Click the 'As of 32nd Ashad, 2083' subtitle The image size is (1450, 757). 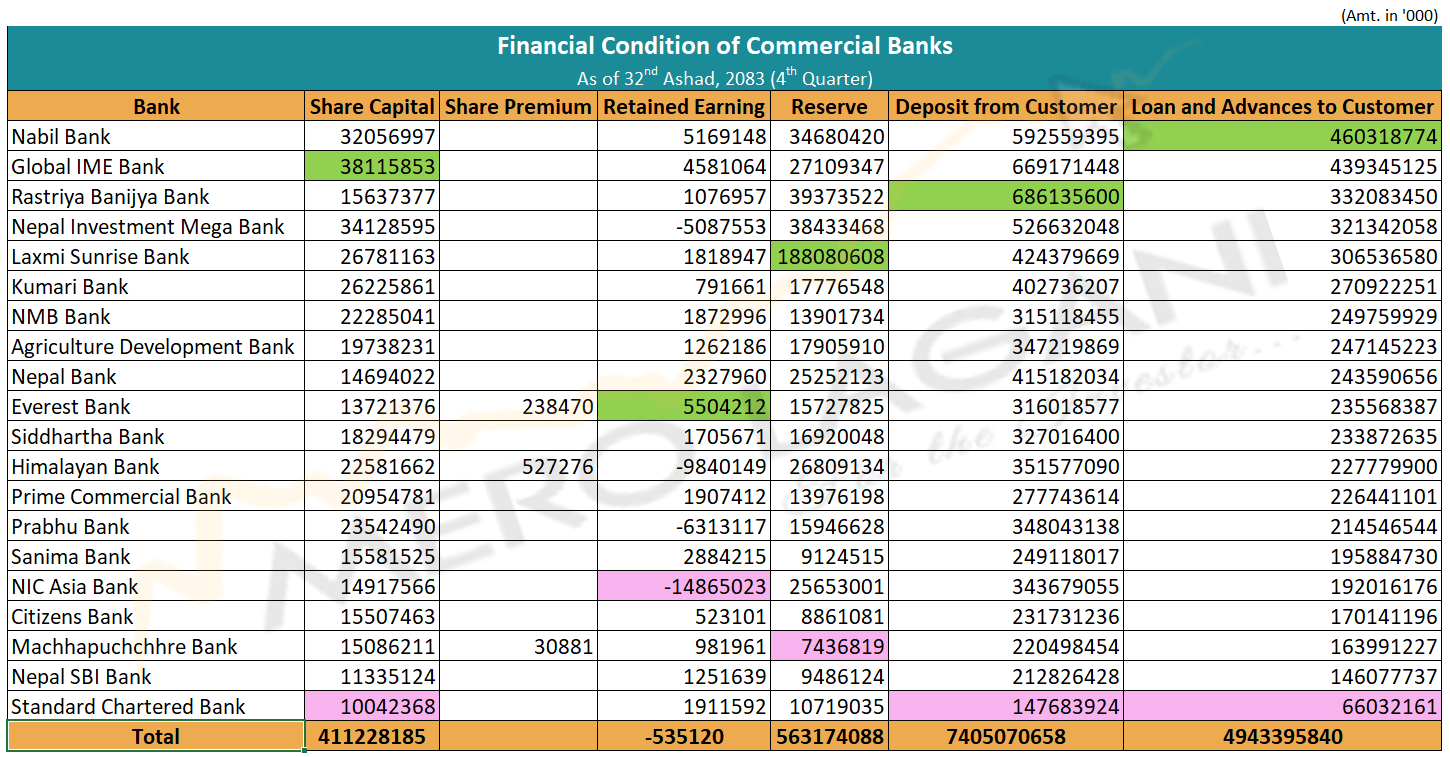[x=725, y=78]
